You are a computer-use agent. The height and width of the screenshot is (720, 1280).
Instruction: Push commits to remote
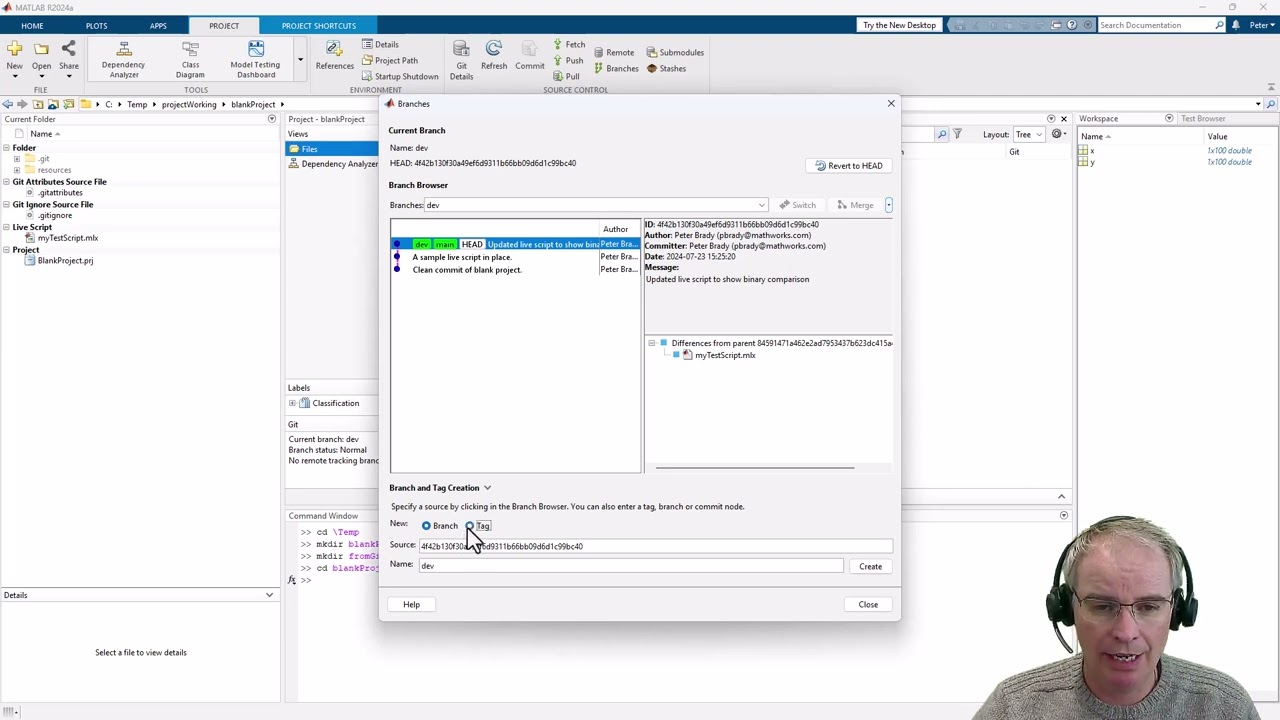point(568,60)
